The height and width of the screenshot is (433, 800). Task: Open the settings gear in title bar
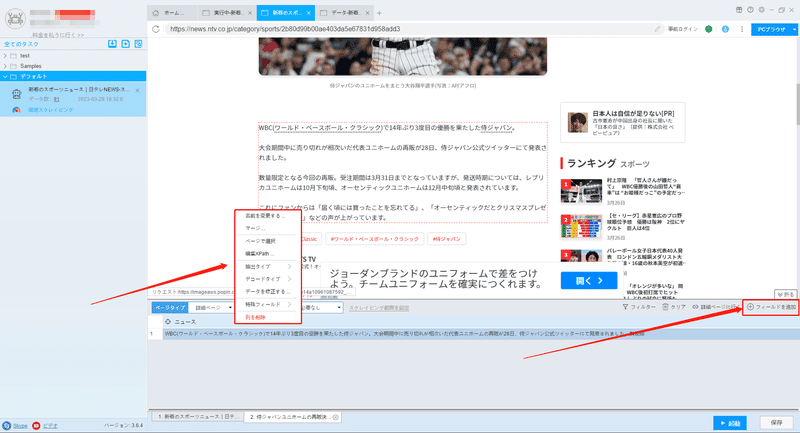761,10
